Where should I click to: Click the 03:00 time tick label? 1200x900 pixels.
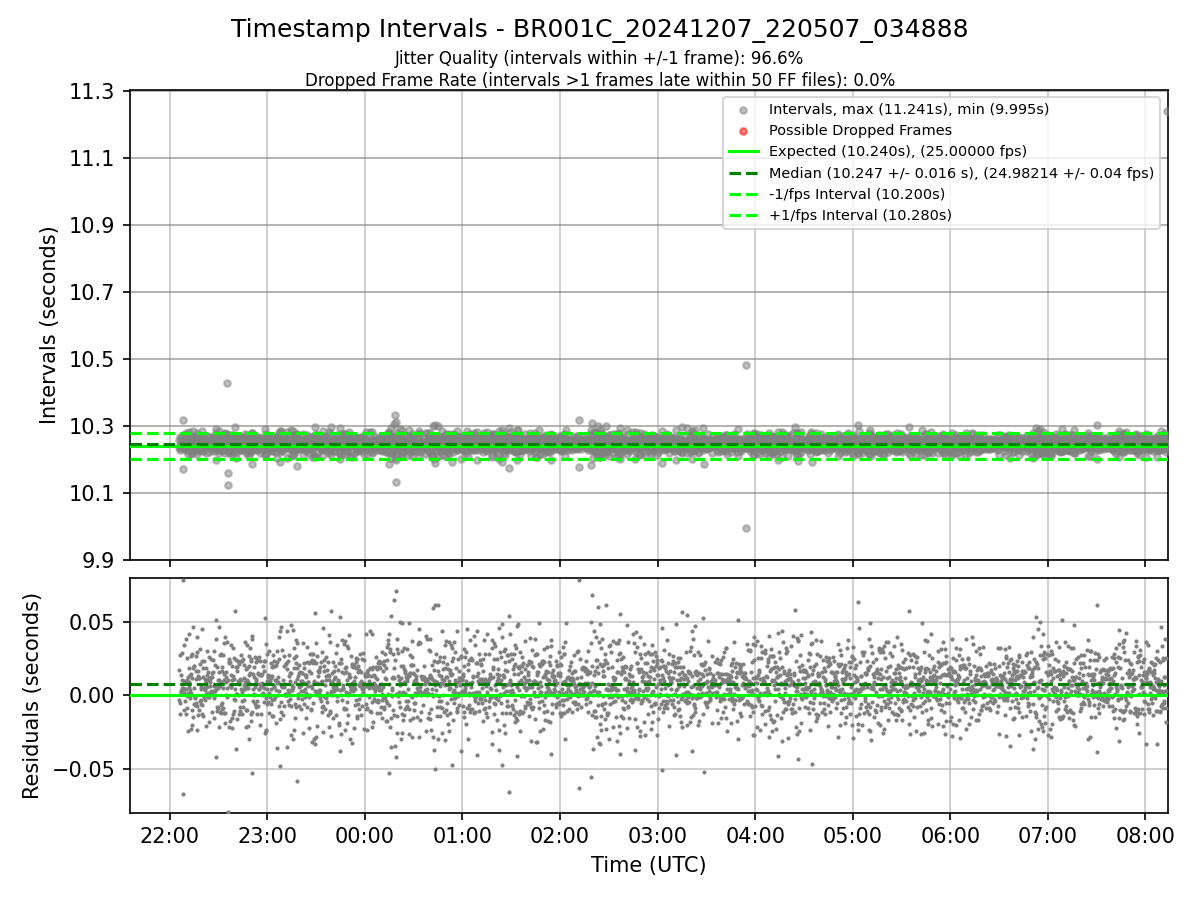point(657,835)
